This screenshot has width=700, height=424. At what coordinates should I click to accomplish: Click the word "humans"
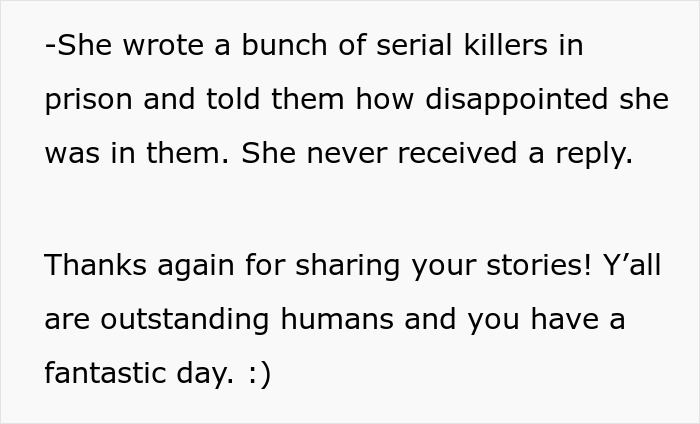click(x=337, y=319)
